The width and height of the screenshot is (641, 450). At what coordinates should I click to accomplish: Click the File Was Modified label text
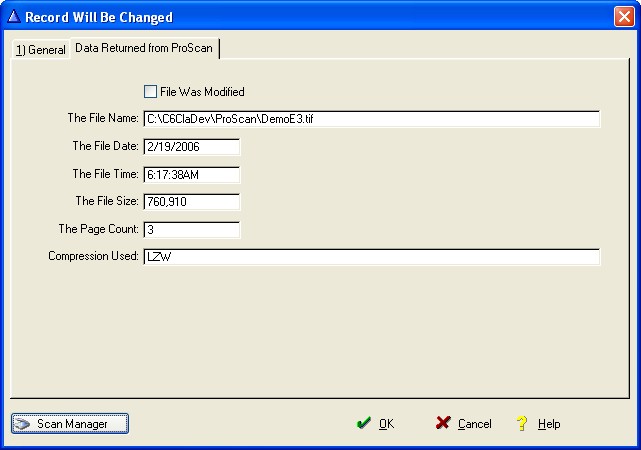pos(202,92)
